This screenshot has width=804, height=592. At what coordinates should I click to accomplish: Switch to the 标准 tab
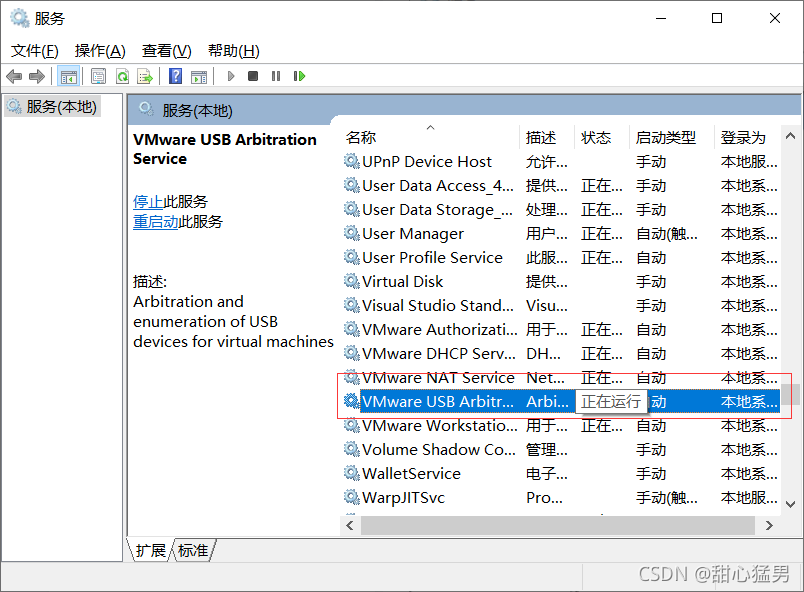[193, 550]
